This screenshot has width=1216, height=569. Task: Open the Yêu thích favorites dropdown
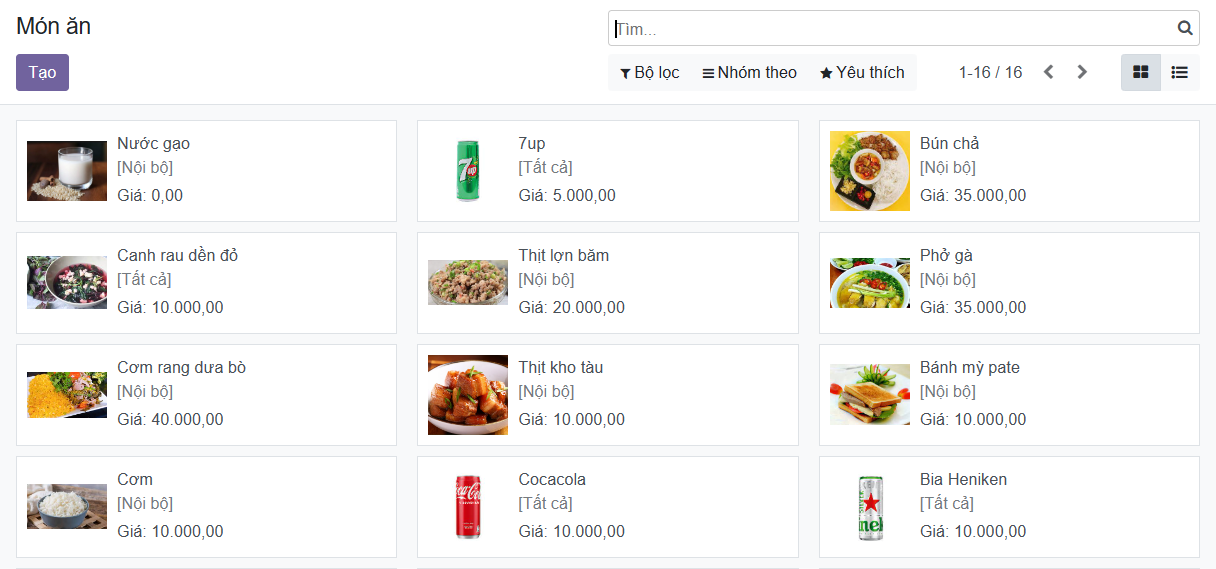[862, 72]
